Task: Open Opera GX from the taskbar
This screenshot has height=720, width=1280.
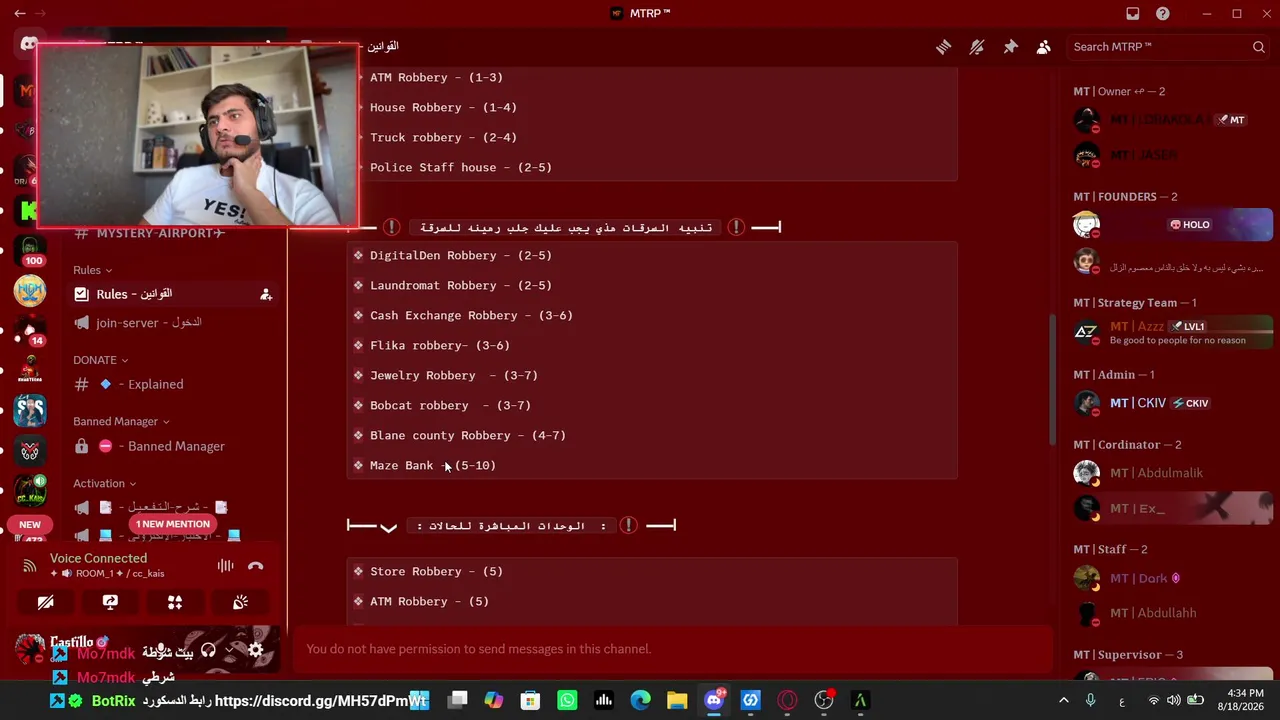Action: click(787, 700)
